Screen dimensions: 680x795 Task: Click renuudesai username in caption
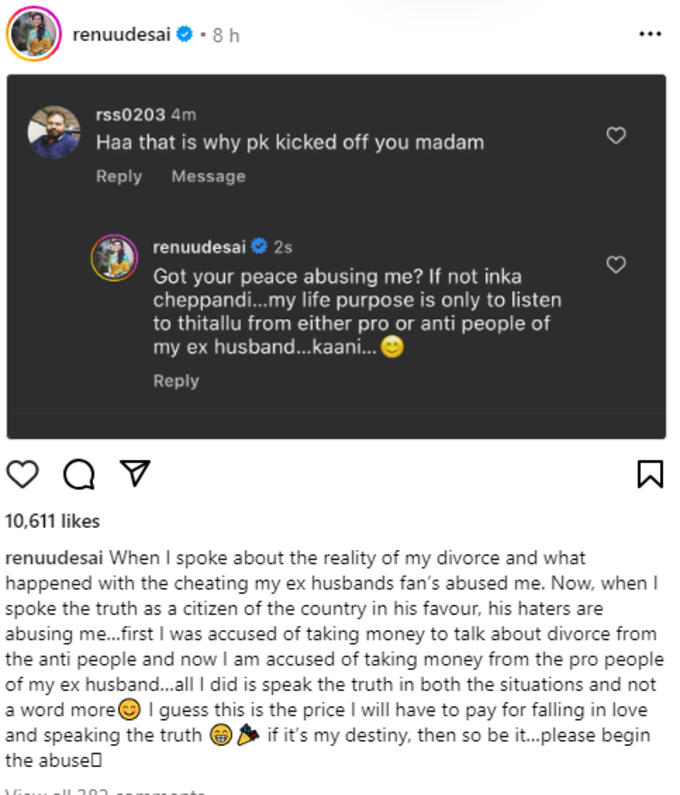point(54,558)
